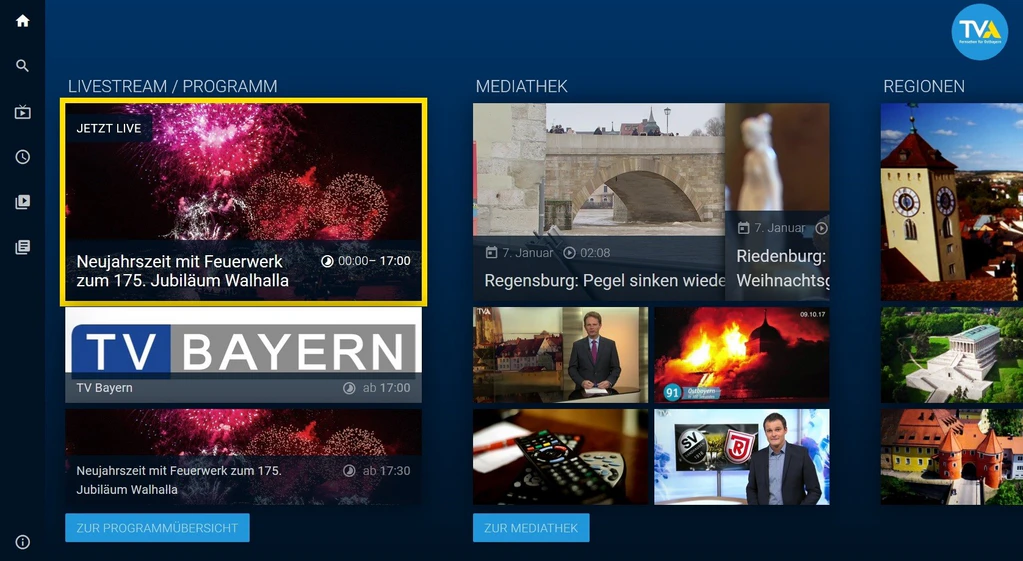Go to Home in the sidebar

click(22, 21)
